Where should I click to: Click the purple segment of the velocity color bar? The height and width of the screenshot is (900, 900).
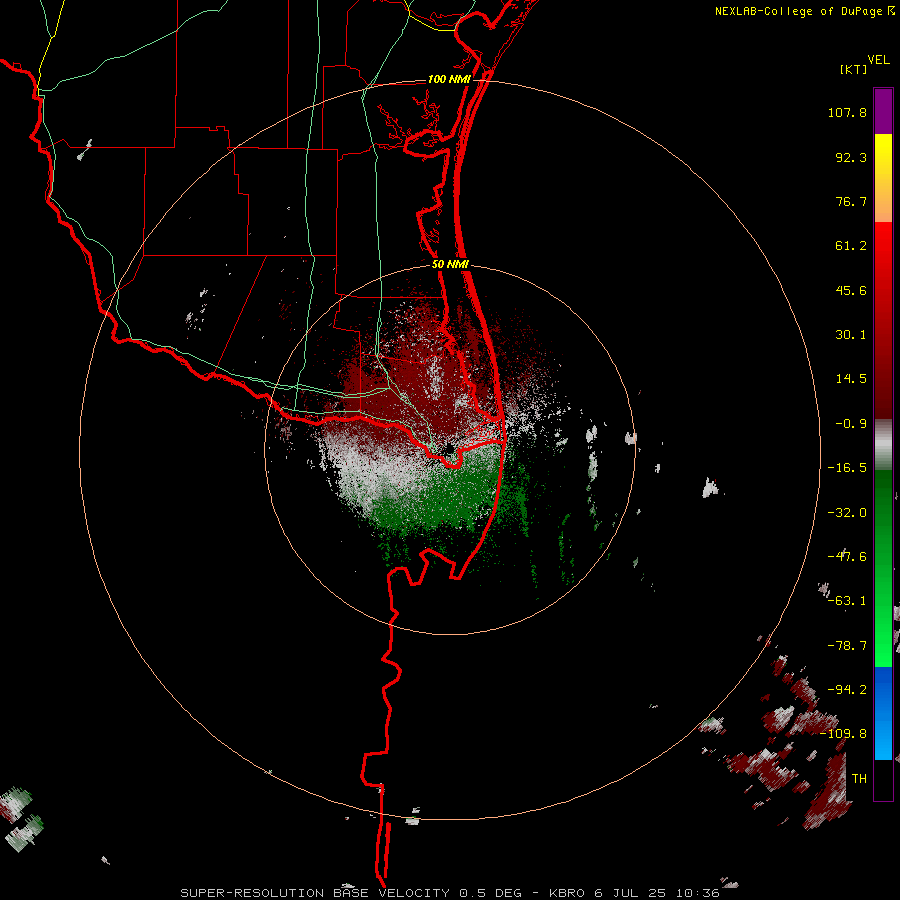pos(883,111)
